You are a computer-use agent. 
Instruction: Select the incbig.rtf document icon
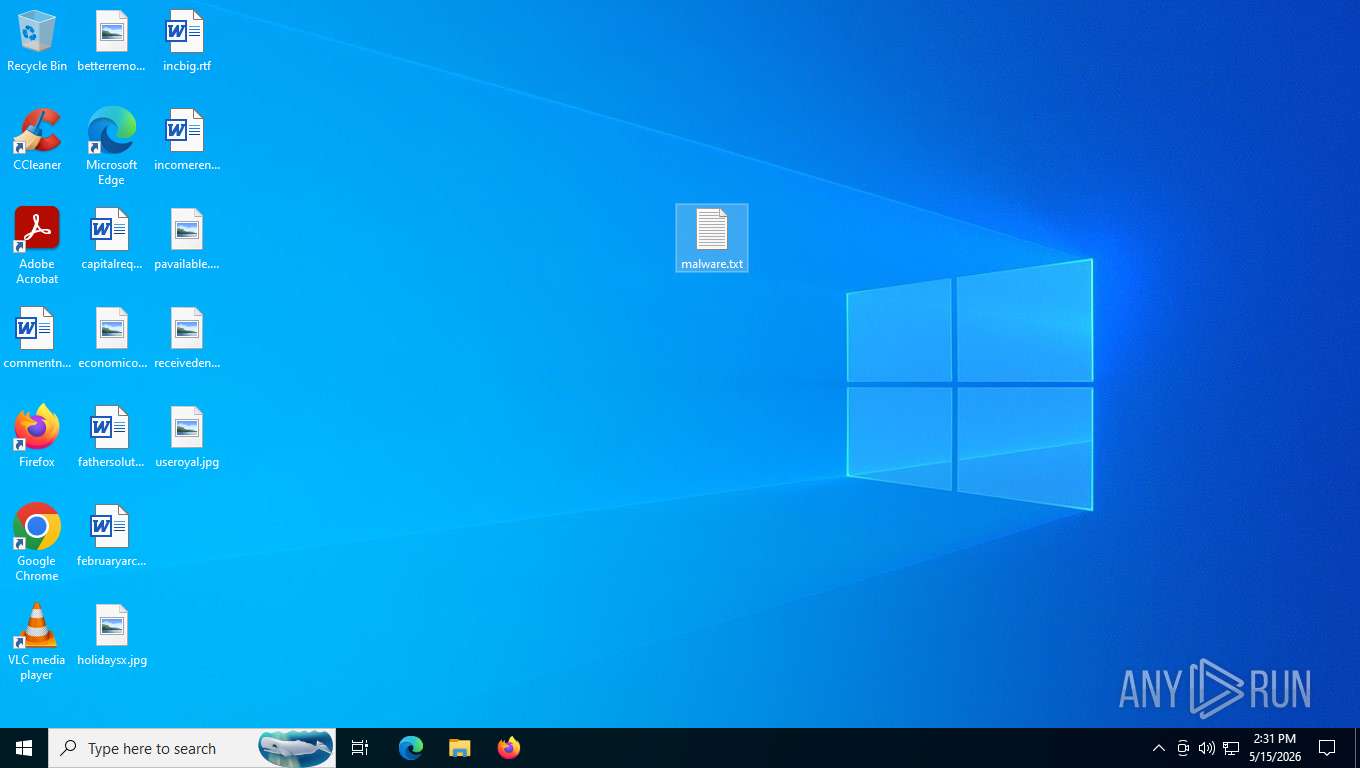tap(187, 42)
